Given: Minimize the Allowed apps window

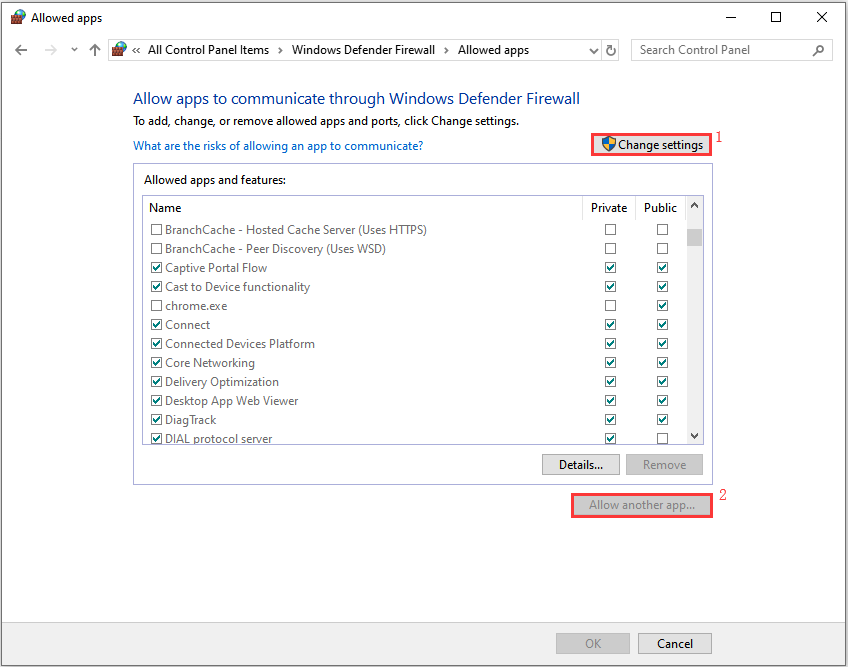Looking at the screenshot, I should click(731, 17).
